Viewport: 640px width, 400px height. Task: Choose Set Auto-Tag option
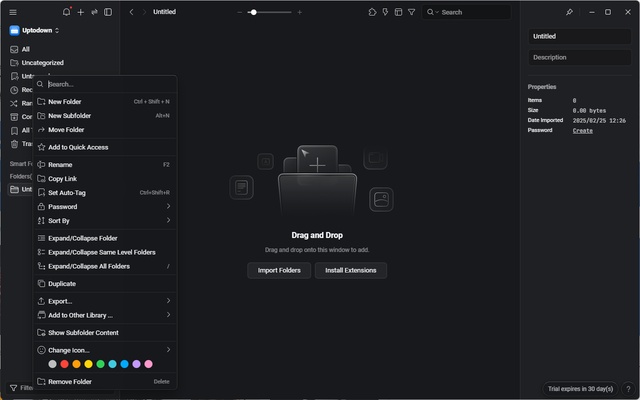105,193
